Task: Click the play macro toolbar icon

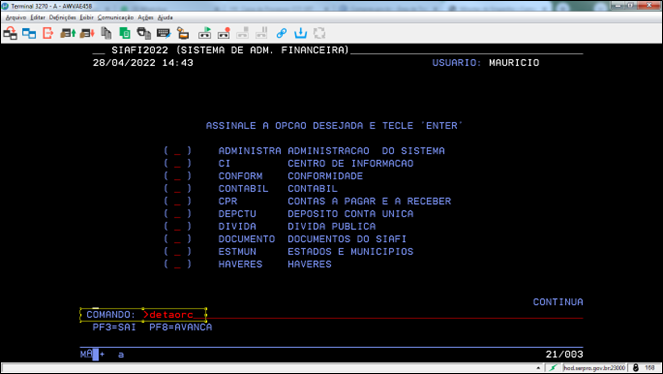Action: click(205, 33)
